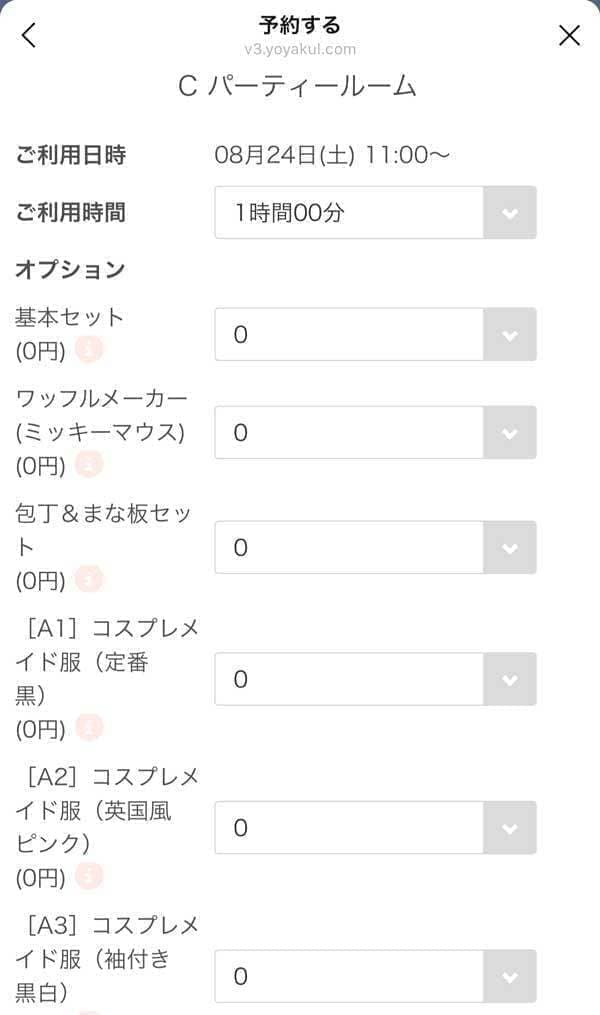Viewport: 600px width, 1015px height.
Task: Click the arrow button on 基本セット selector
Action: tap(510, 334)
